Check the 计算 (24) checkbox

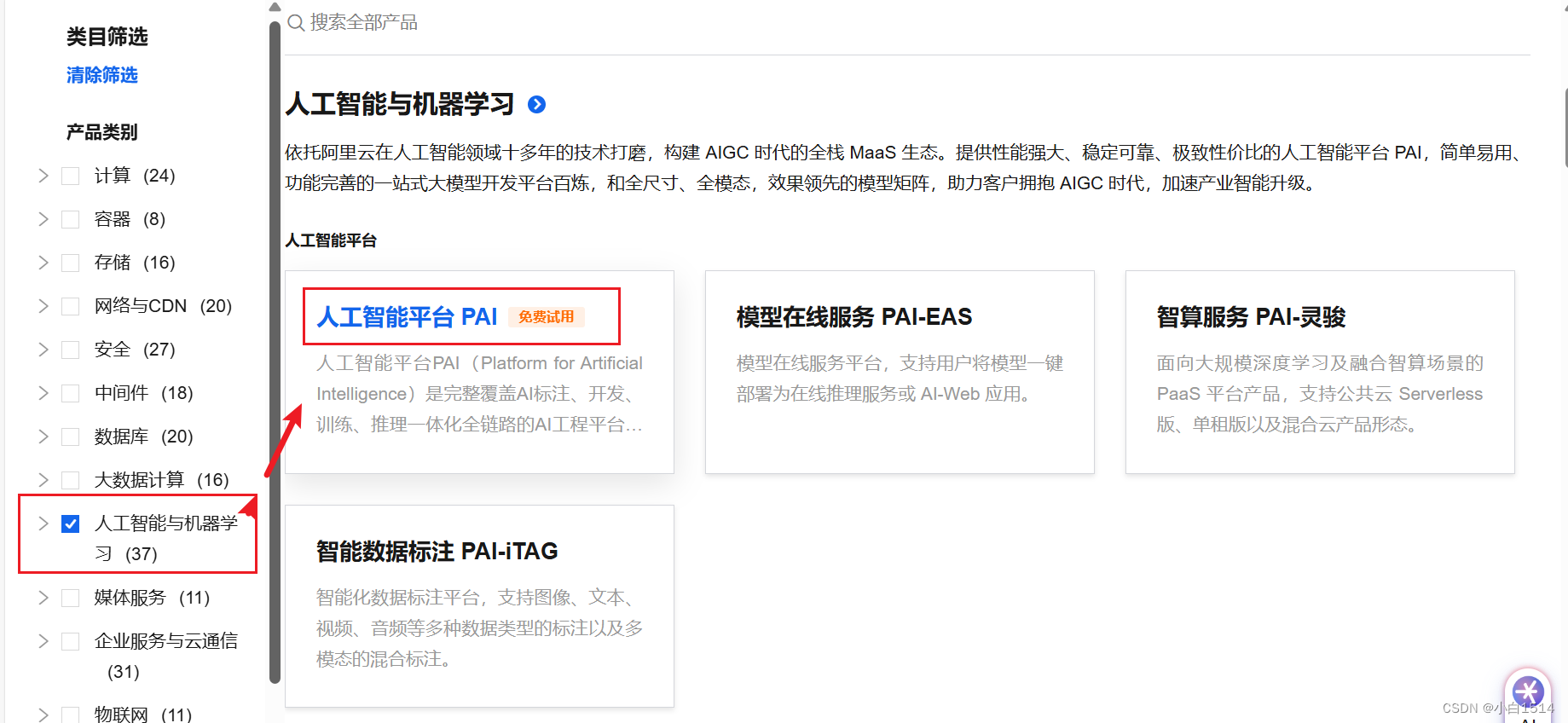click(x=71, y=176)
